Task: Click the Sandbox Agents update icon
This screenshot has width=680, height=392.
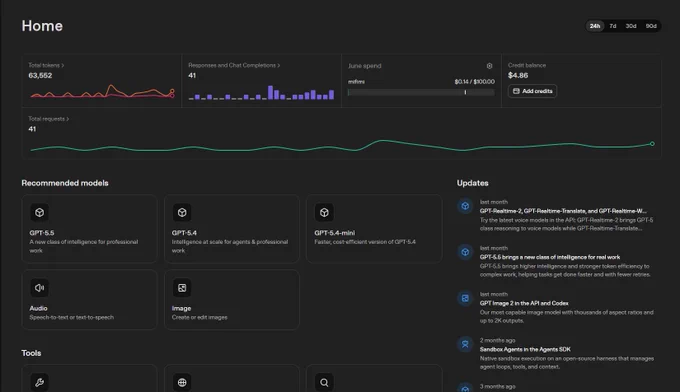Action: click(x=465, y=344)
